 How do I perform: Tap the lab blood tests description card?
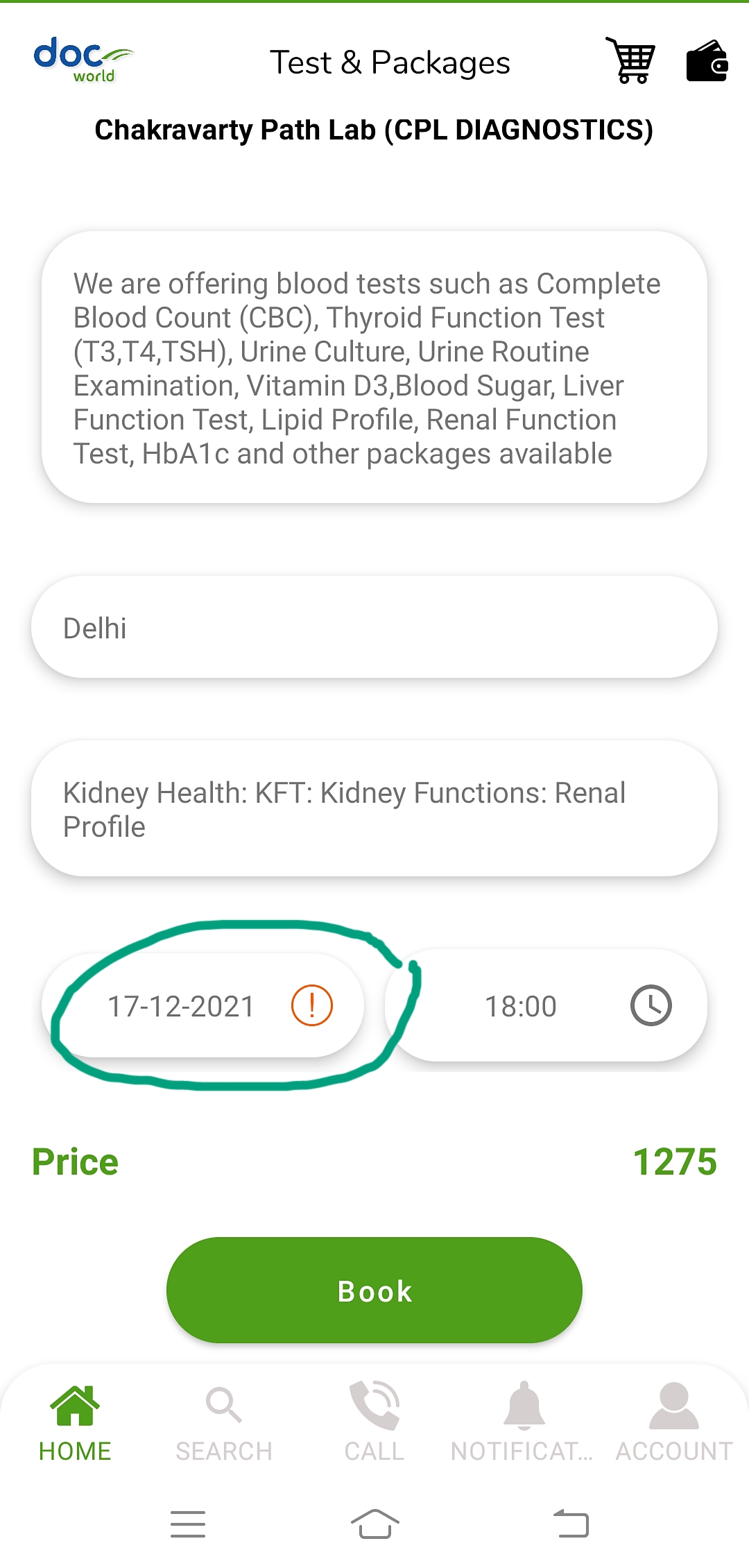pos(374,368)
